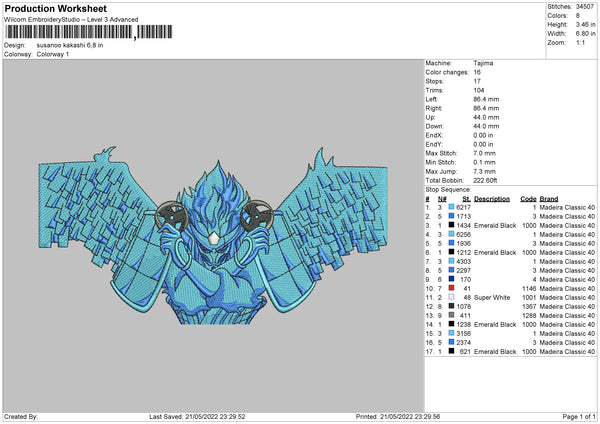Screen dimensions: 600x424
Task: Click 'Madeira Classic 40' in stop row 17
Action: tap(567, 351)
